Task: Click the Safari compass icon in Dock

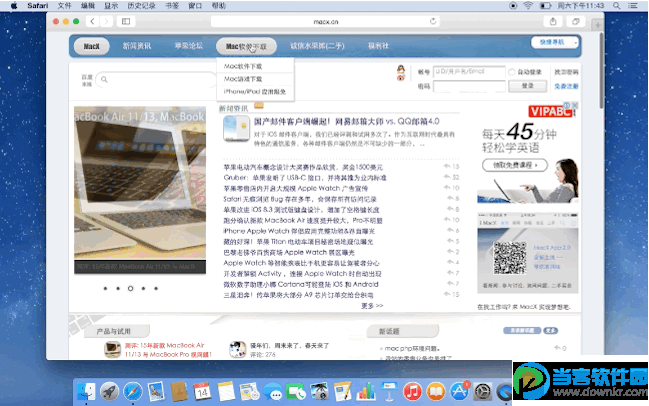Action: 133,392
